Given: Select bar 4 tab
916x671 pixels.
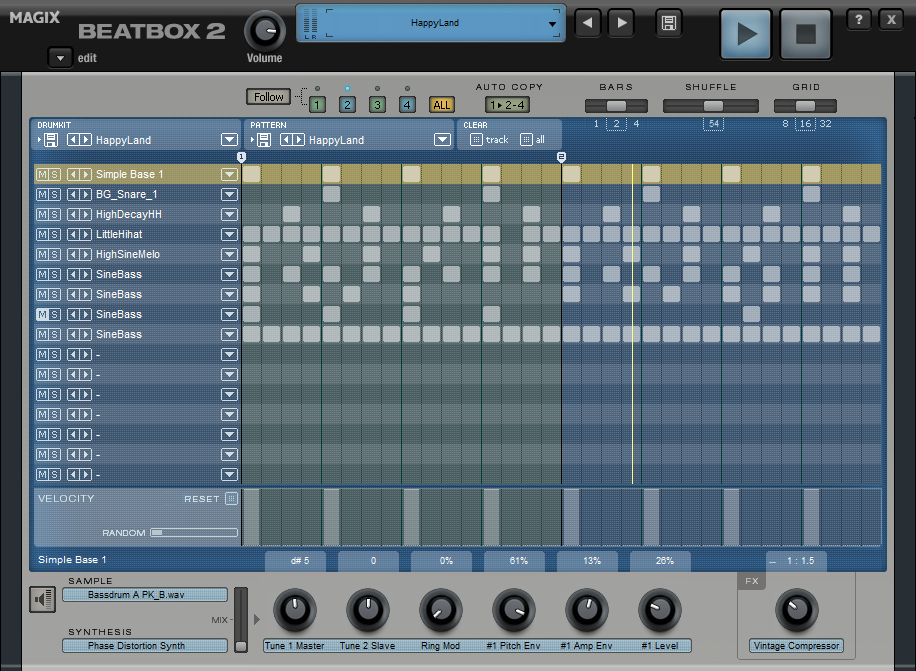Looking at the screenshot, I should [407, 105].
